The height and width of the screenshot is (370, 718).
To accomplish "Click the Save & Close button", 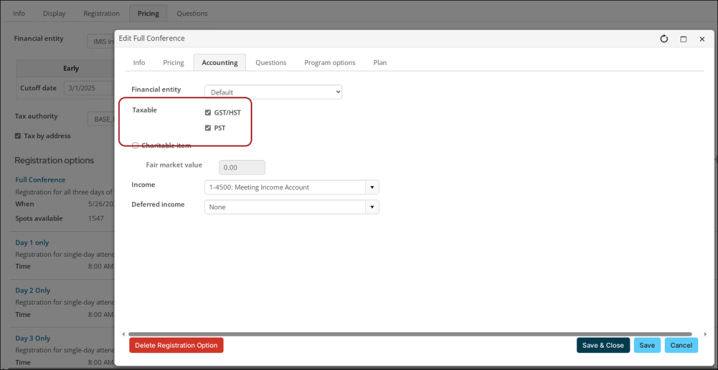I will tap(603, 345).
